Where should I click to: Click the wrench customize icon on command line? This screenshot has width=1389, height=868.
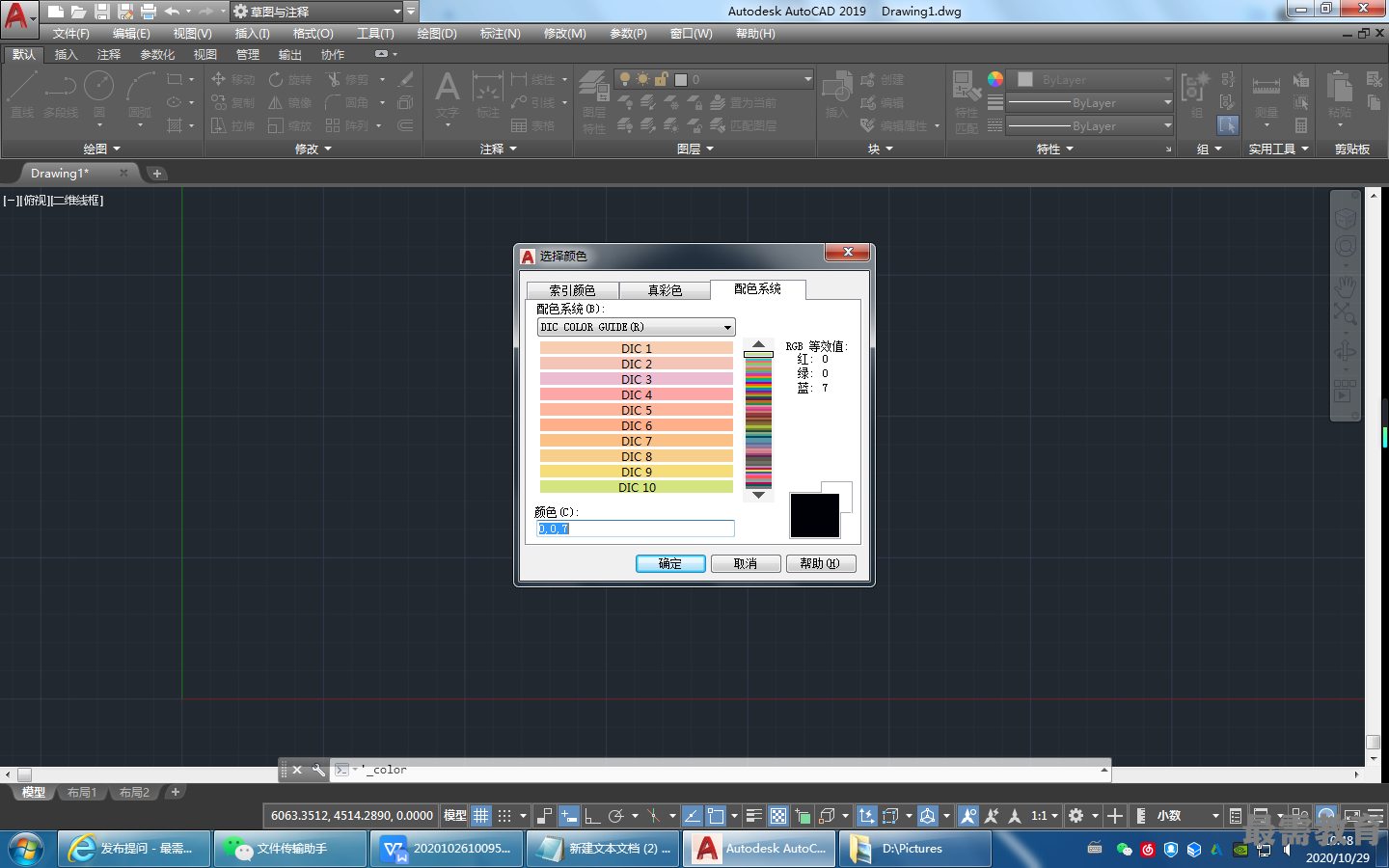[x=318, y=770]
